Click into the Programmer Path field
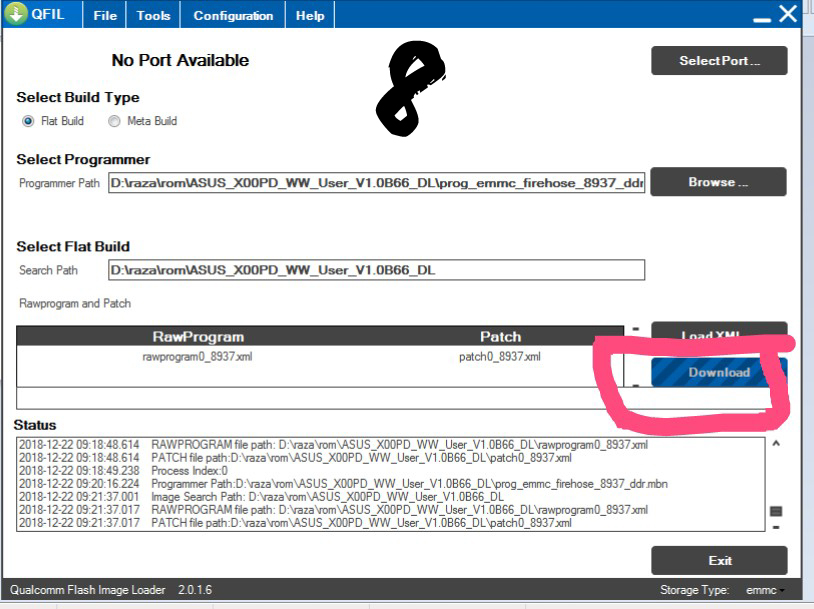Image resolution: width=814 pixels, height=609 pixels. (x=376, y=183)
